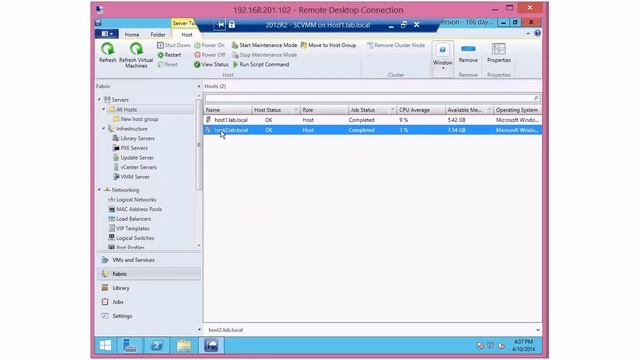Click Remove Cluster Node
This screenshot has width=640, height=360.
pos(396,45)
